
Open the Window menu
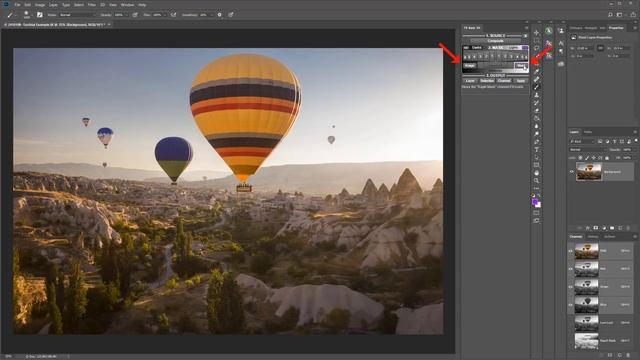click(x=127, y=4)
